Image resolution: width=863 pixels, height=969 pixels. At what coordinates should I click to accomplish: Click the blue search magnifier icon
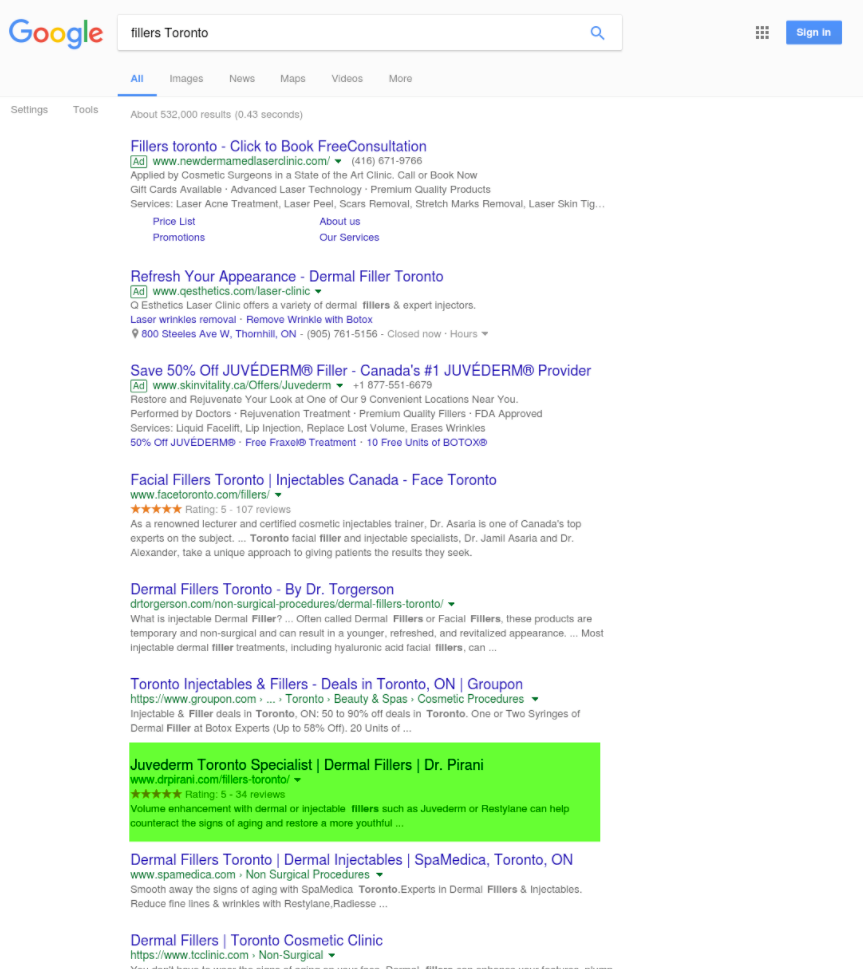coord(597,33)
